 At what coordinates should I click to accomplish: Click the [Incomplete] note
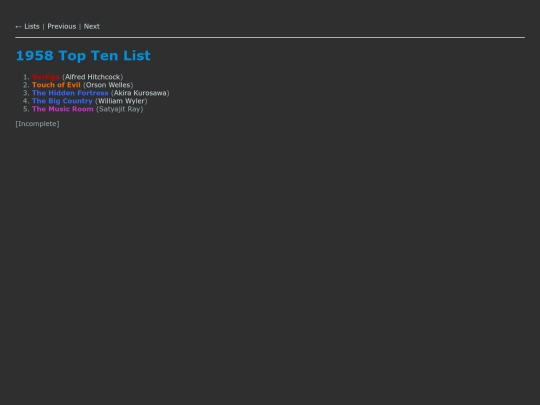point(37,124)
